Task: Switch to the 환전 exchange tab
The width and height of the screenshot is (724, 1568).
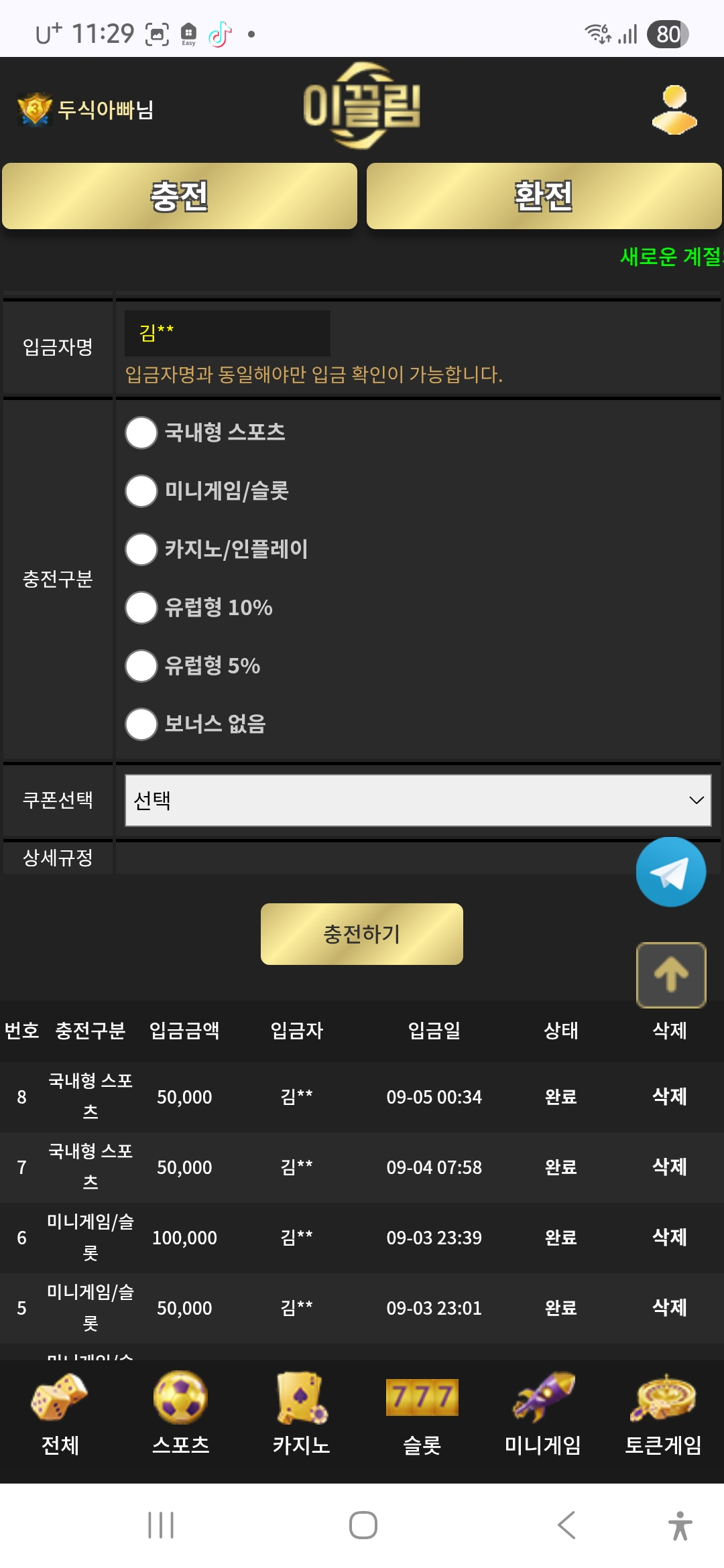Action: pos(544,196)
